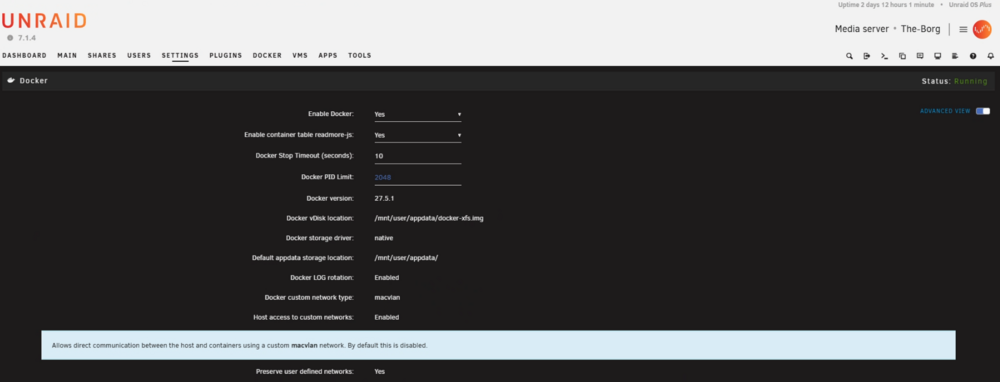Image resolution: width=1000 pixels, height=382 pixels.
Task: Toggle the Advanced View switch
Action: [983, 111]
